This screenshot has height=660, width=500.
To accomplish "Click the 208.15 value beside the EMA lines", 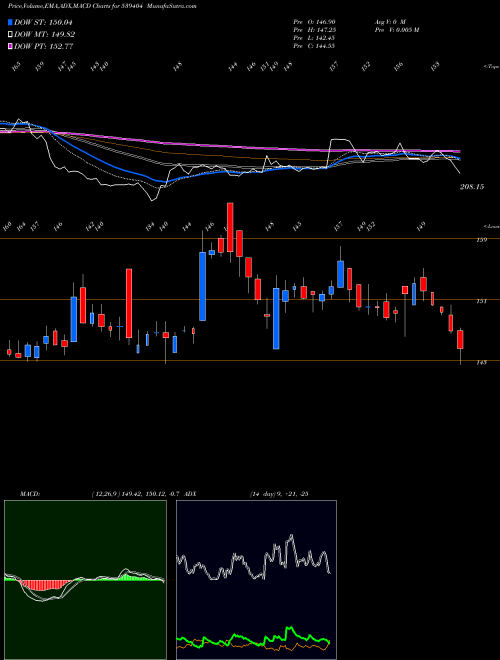I will point(472,186).
